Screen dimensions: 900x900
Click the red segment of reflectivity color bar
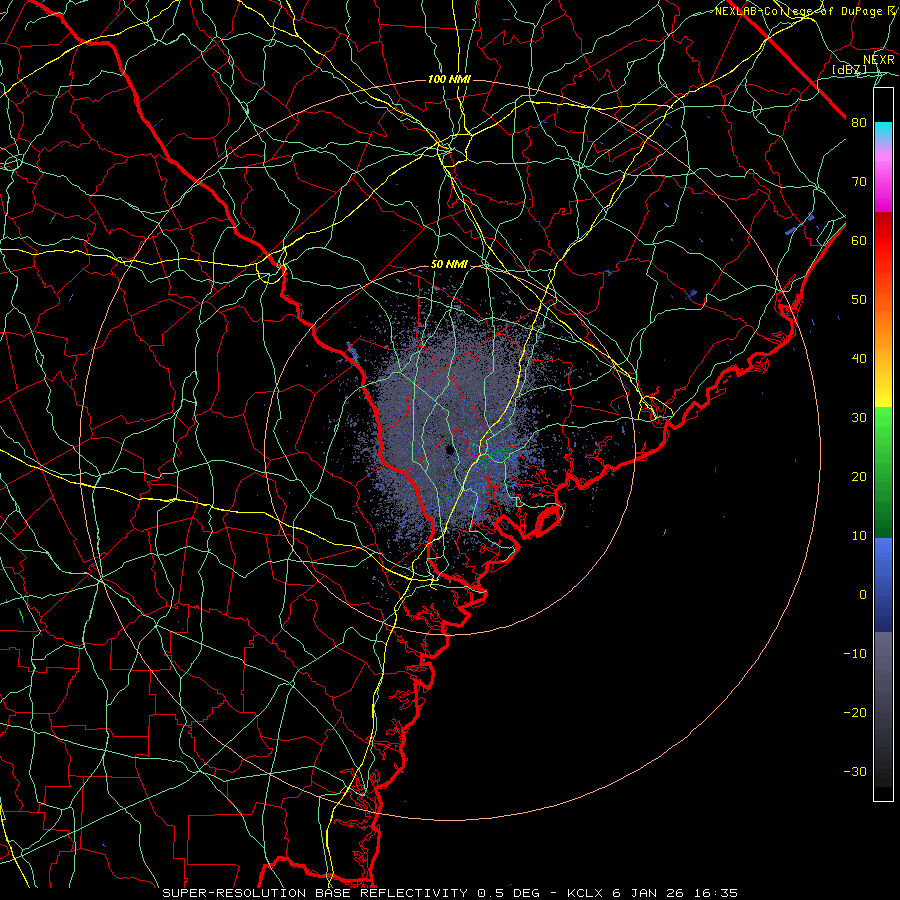(x=883, y=242)
